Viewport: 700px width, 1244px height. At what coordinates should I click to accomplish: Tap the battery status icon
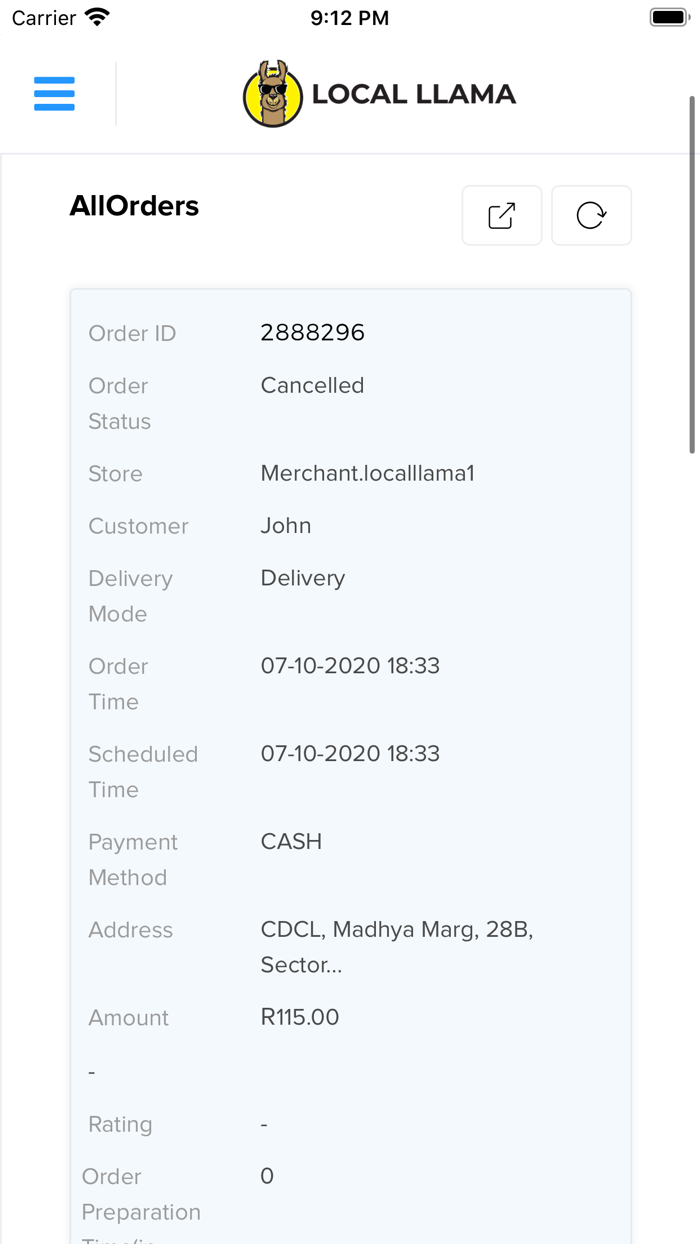669,18
